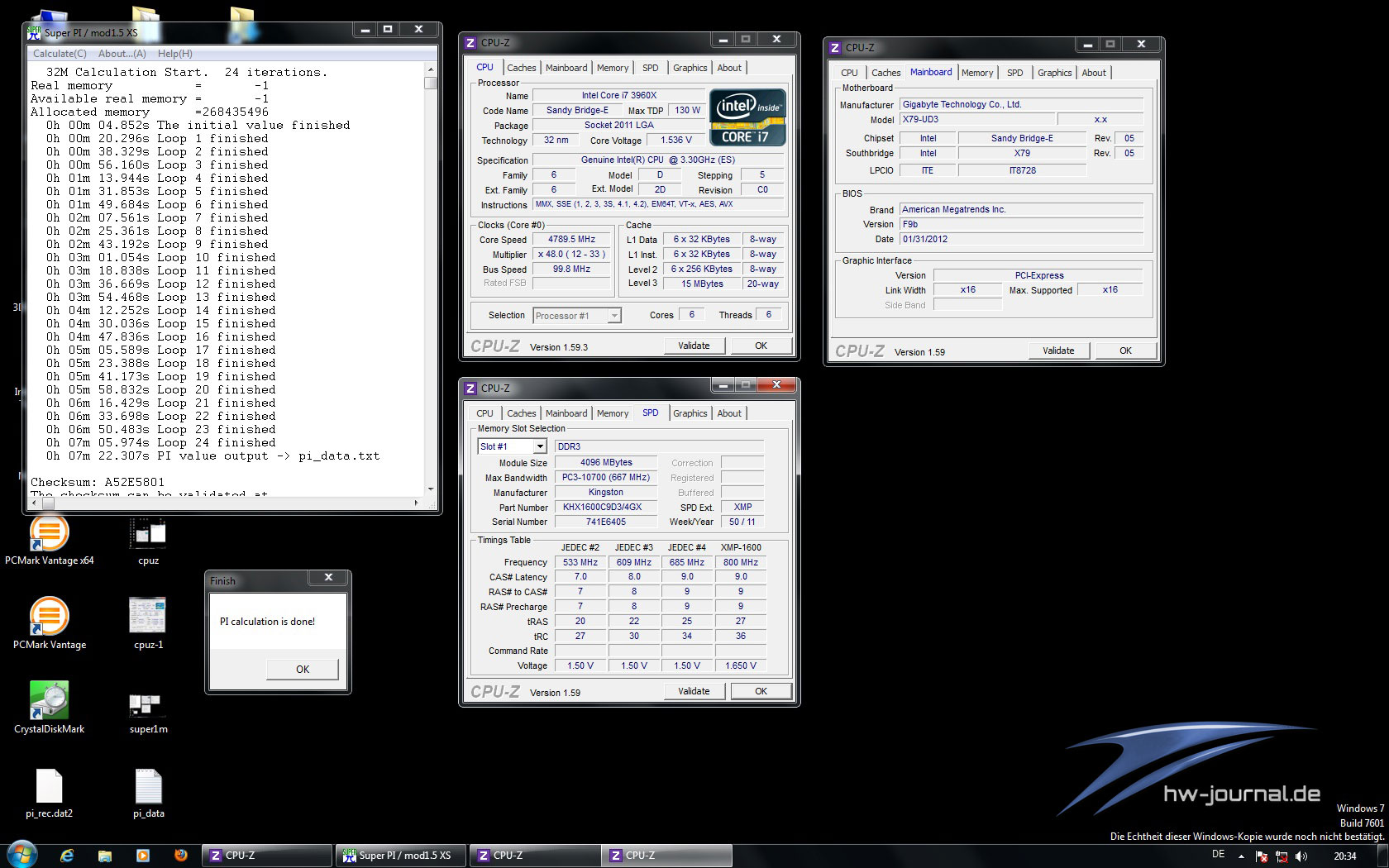Click Checksum: A52E5801 line in Super PI
This screenshot has width=1389, height=868.
point(98,483)
